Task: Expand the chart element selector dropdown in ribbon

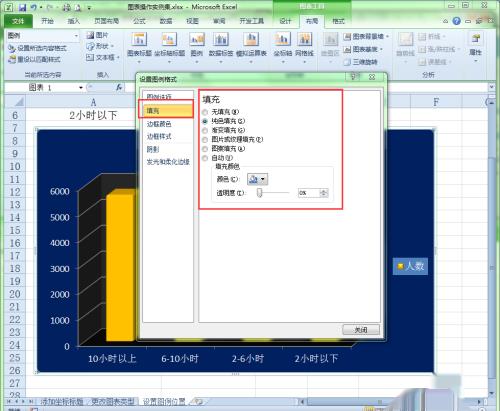Action: tap(76, 35)
